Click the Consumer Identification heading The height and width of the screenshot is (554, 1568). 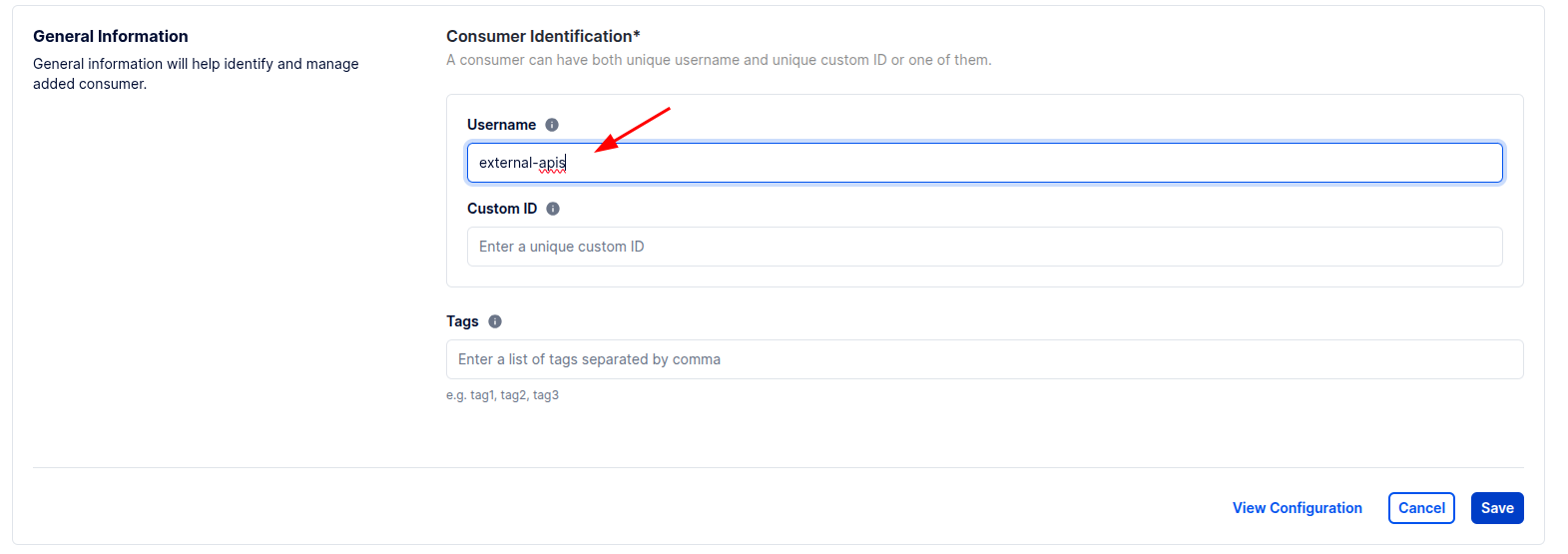point(539,36)
